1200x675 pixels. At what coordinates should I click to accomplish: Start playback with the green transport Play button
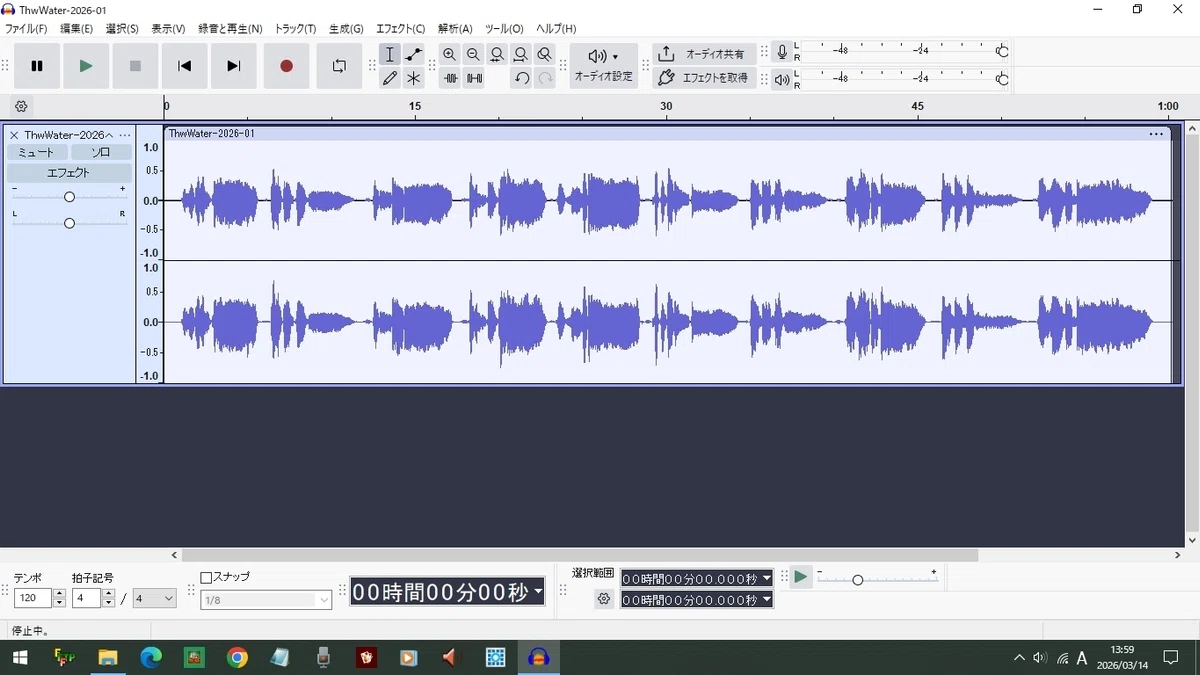click(86, 66)
